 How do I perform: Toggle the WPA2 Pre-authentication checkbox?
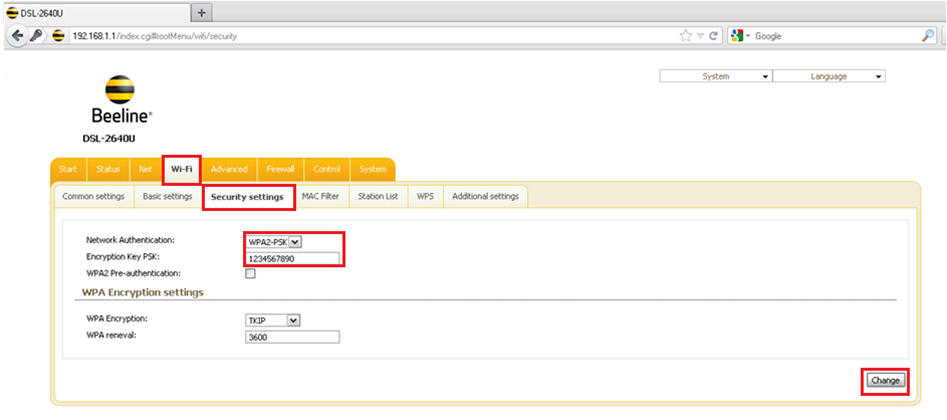tap(250, 273)
